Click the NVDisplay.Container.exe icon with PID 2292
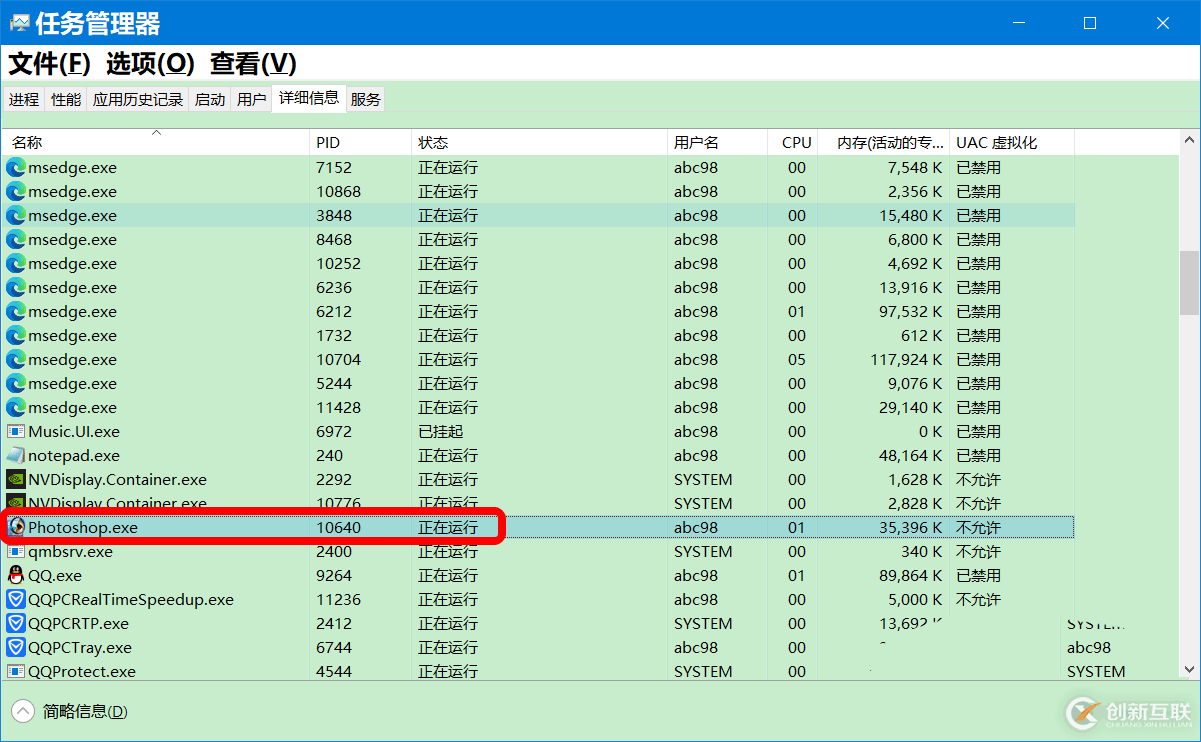This screenshot has width=1201, height=742. (16, 479)
